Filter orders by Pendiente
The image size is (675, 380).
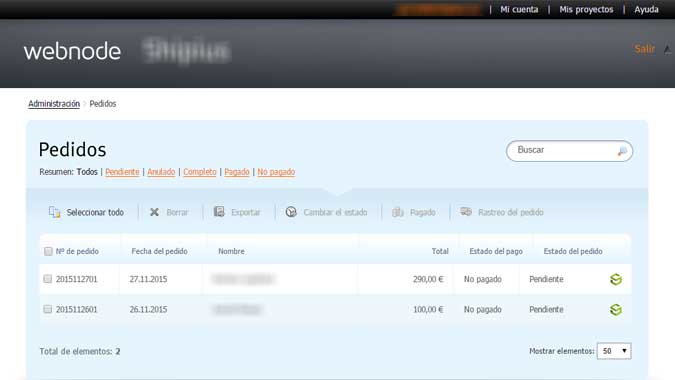[122, 172]
